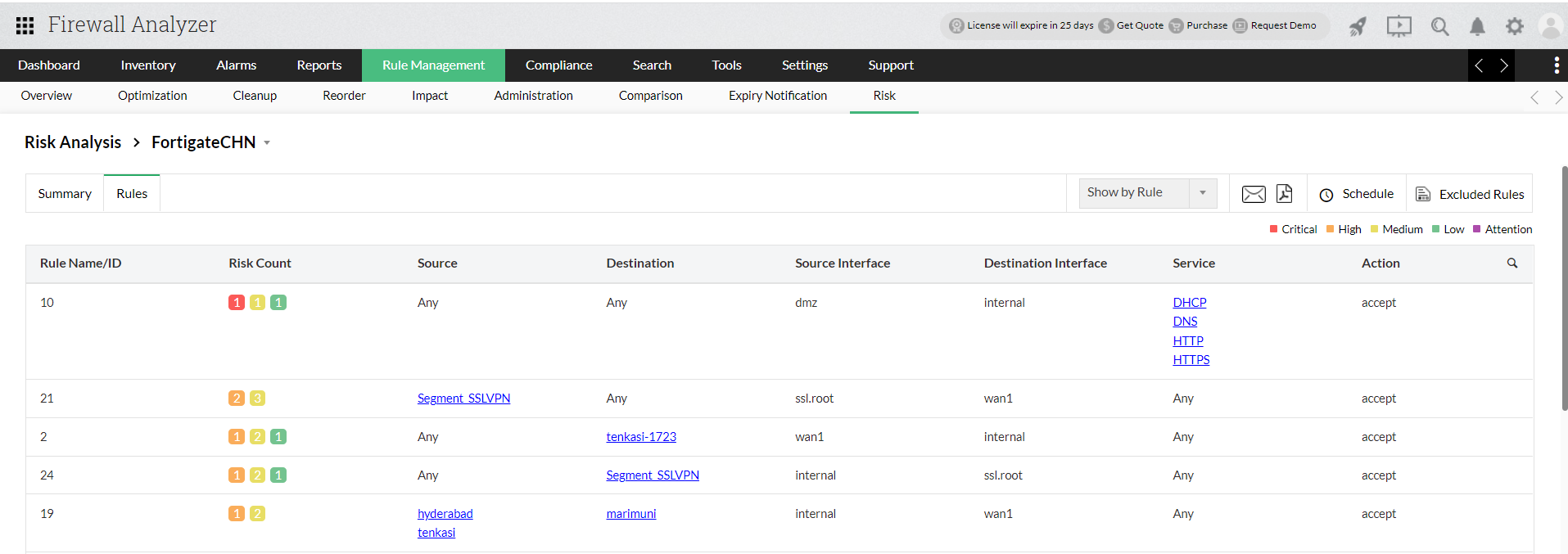Expand the FortigateCHN device selector
1568x554 pixels.
(267, 143)
